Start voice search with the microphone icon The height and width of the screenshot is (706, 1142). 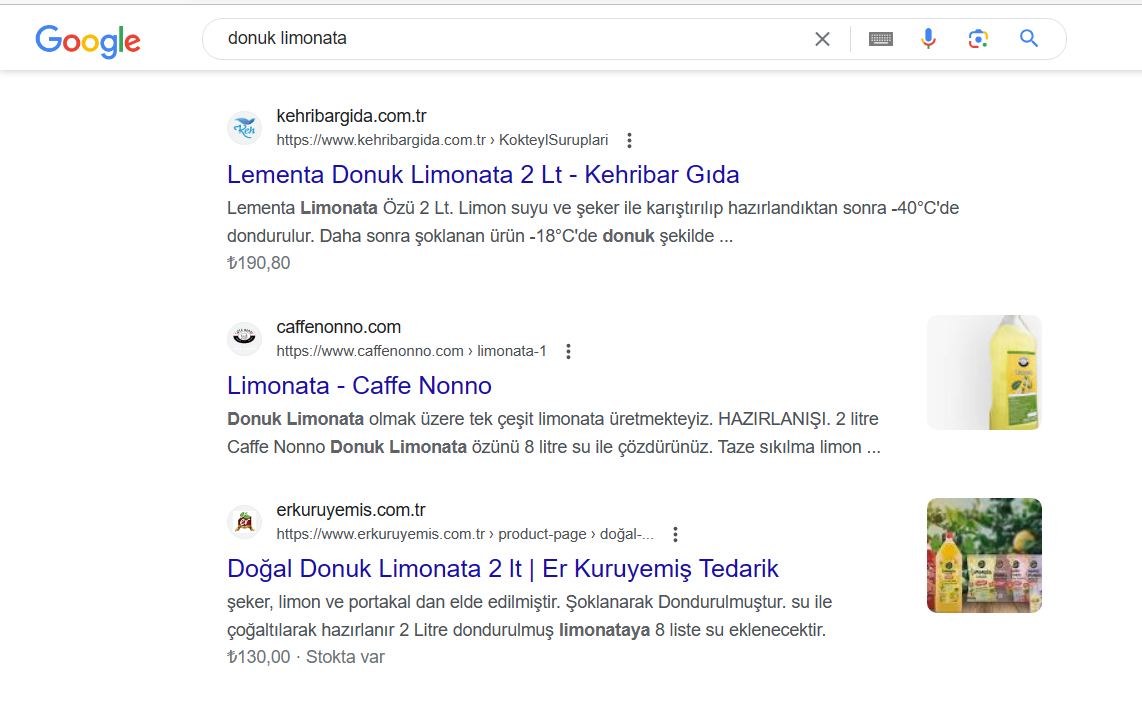928,39
